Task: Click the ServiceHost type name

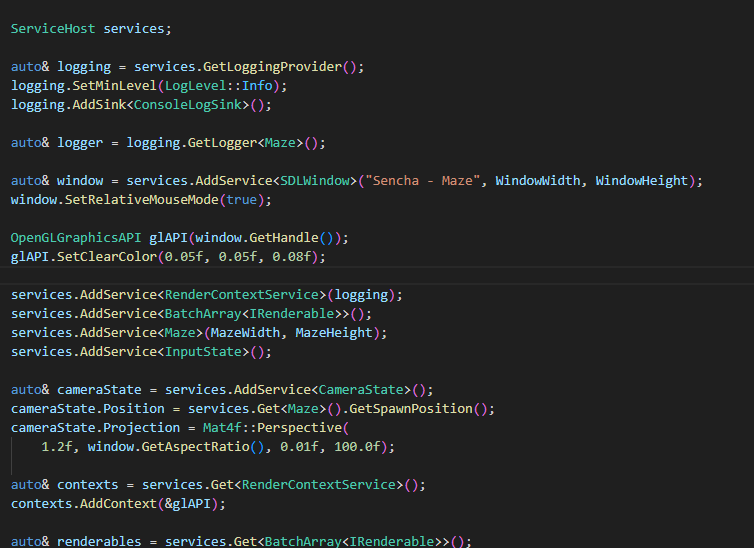Action: pyautogui.click(x=53, y=29)
